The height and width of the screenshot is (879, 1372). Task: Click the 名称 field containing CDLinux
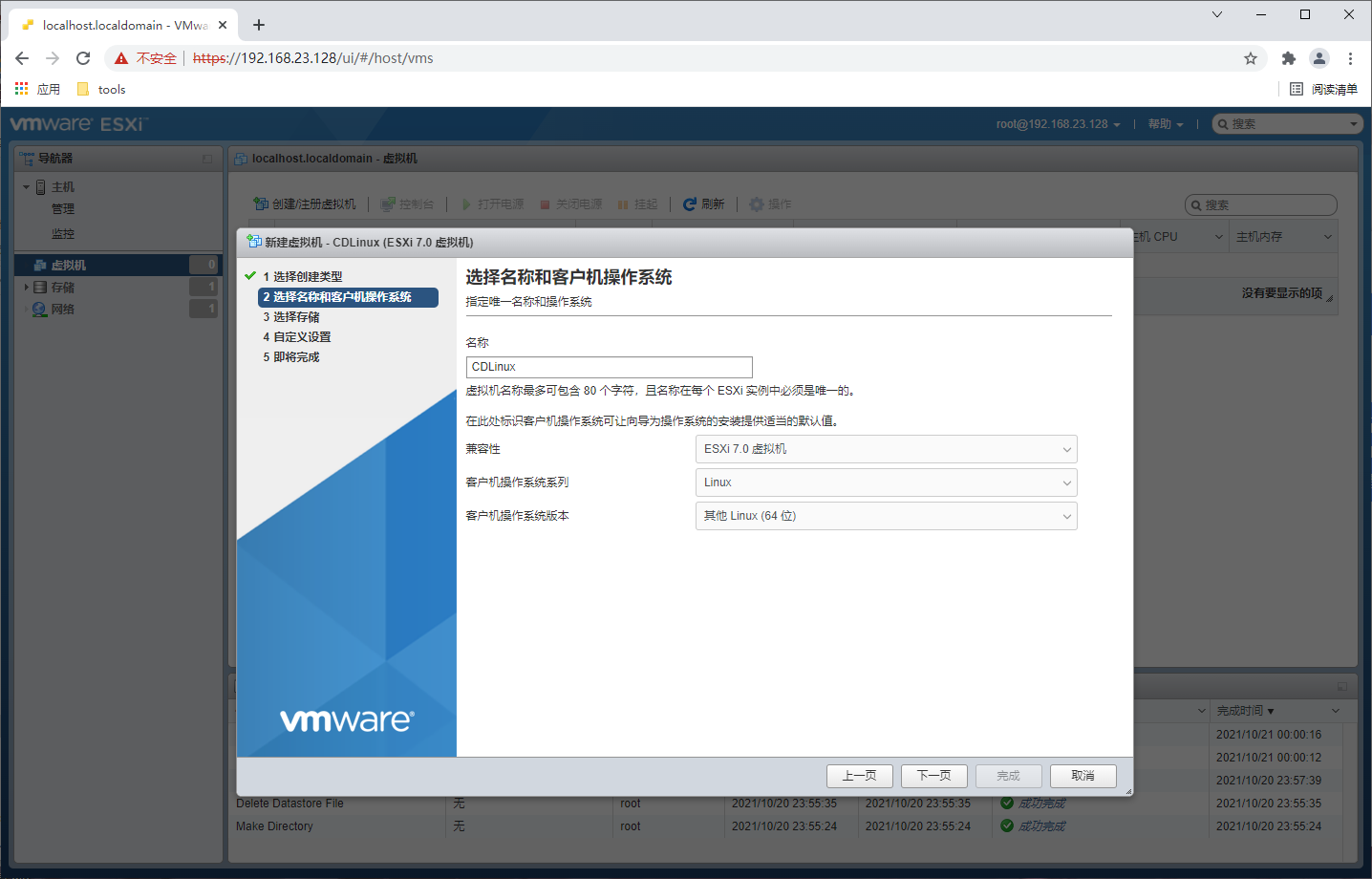pos(610,367)
